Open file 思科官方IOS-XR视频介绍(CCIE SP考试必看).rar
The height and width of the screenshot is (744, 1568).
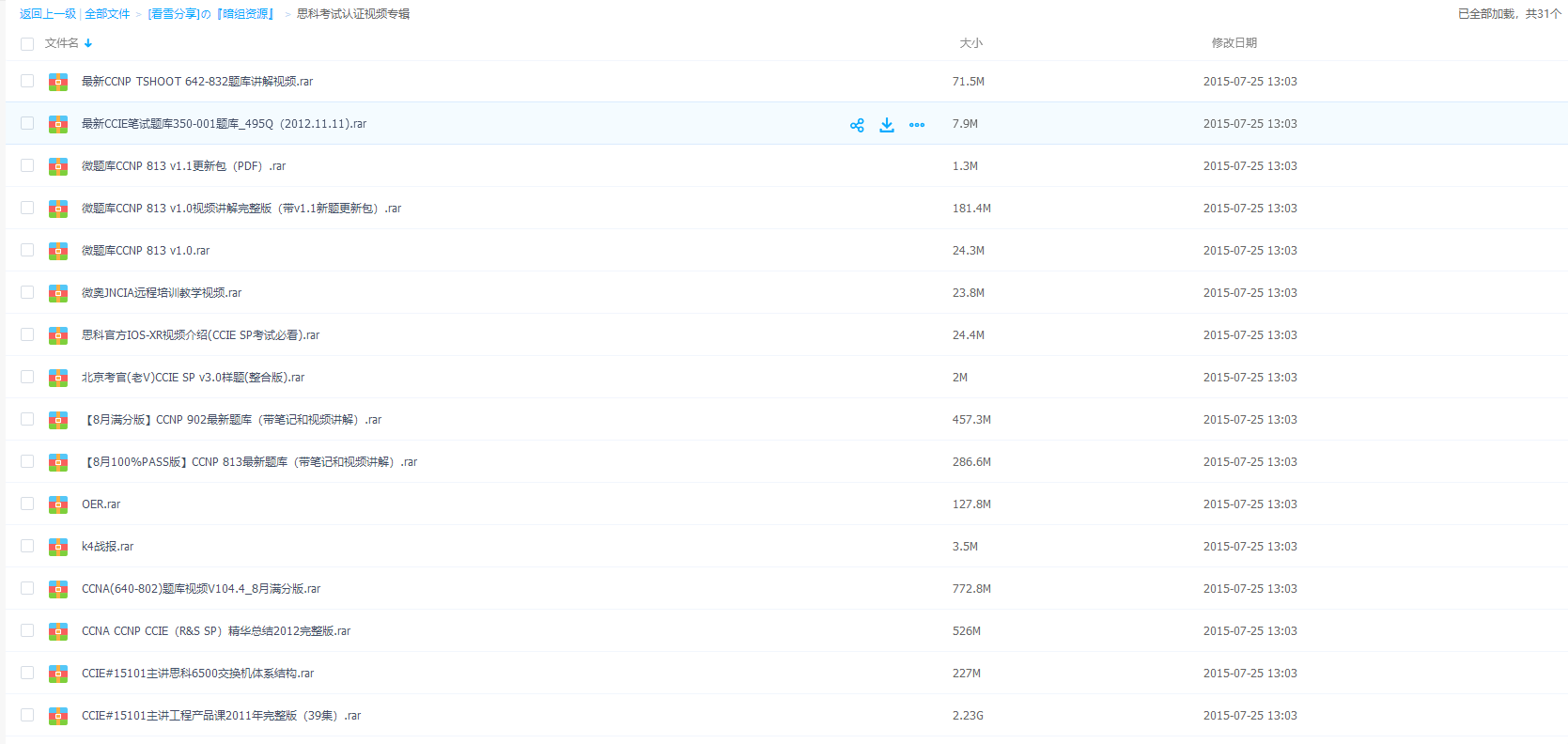coord(200,335)
